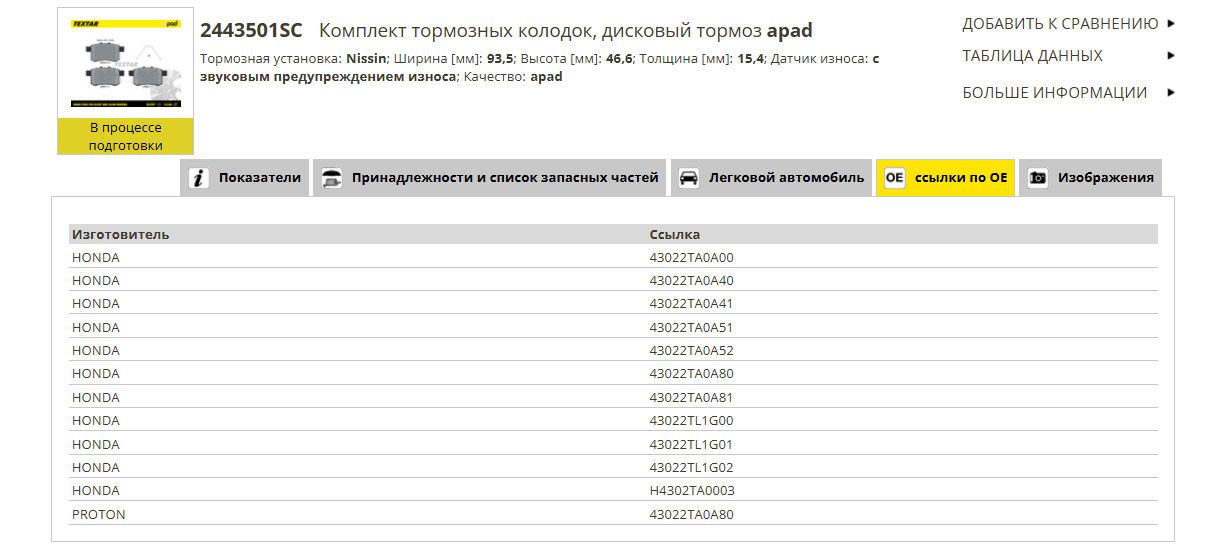Click ДОБАВИТЬ К СРАВНЕНИЮ link

tap(1060, 23)
